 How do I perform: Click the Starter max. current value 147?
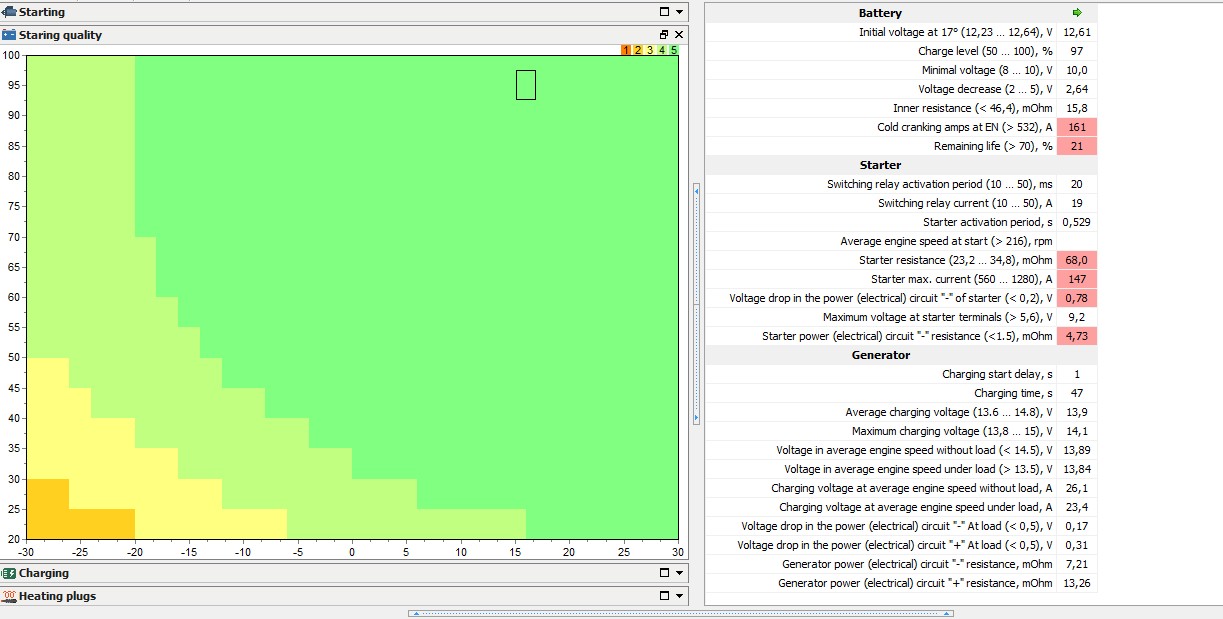coord(1077,279)
